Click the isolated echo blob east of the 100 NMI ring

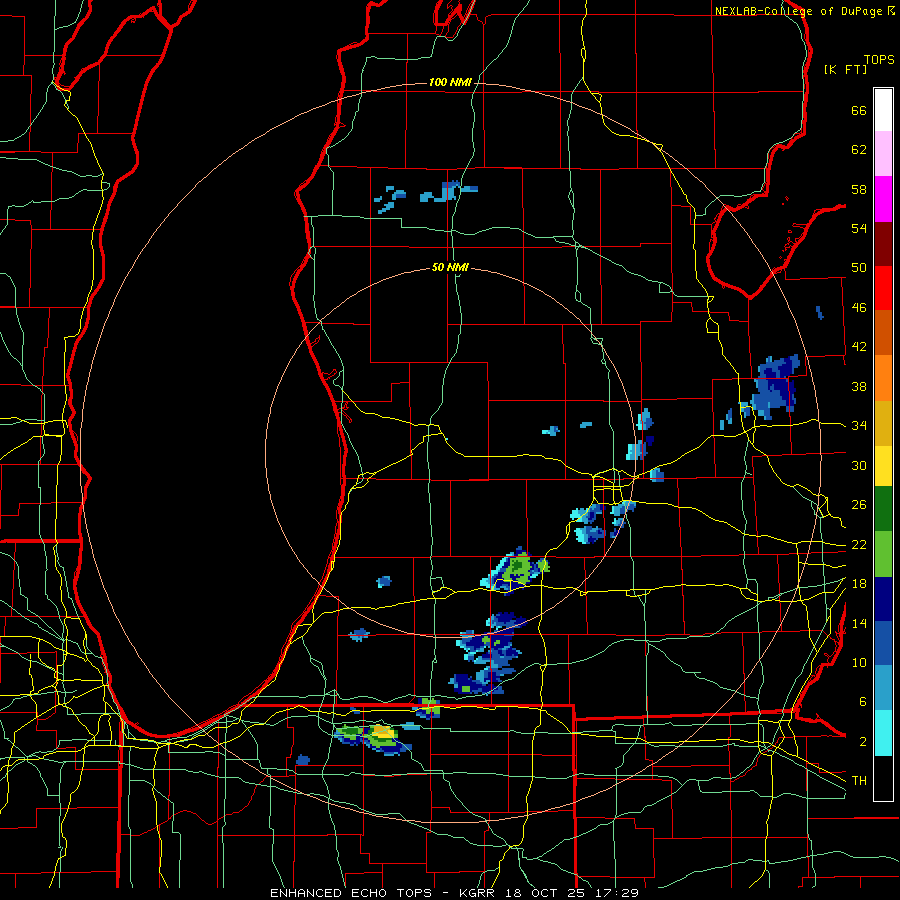(x=820, y=313)
